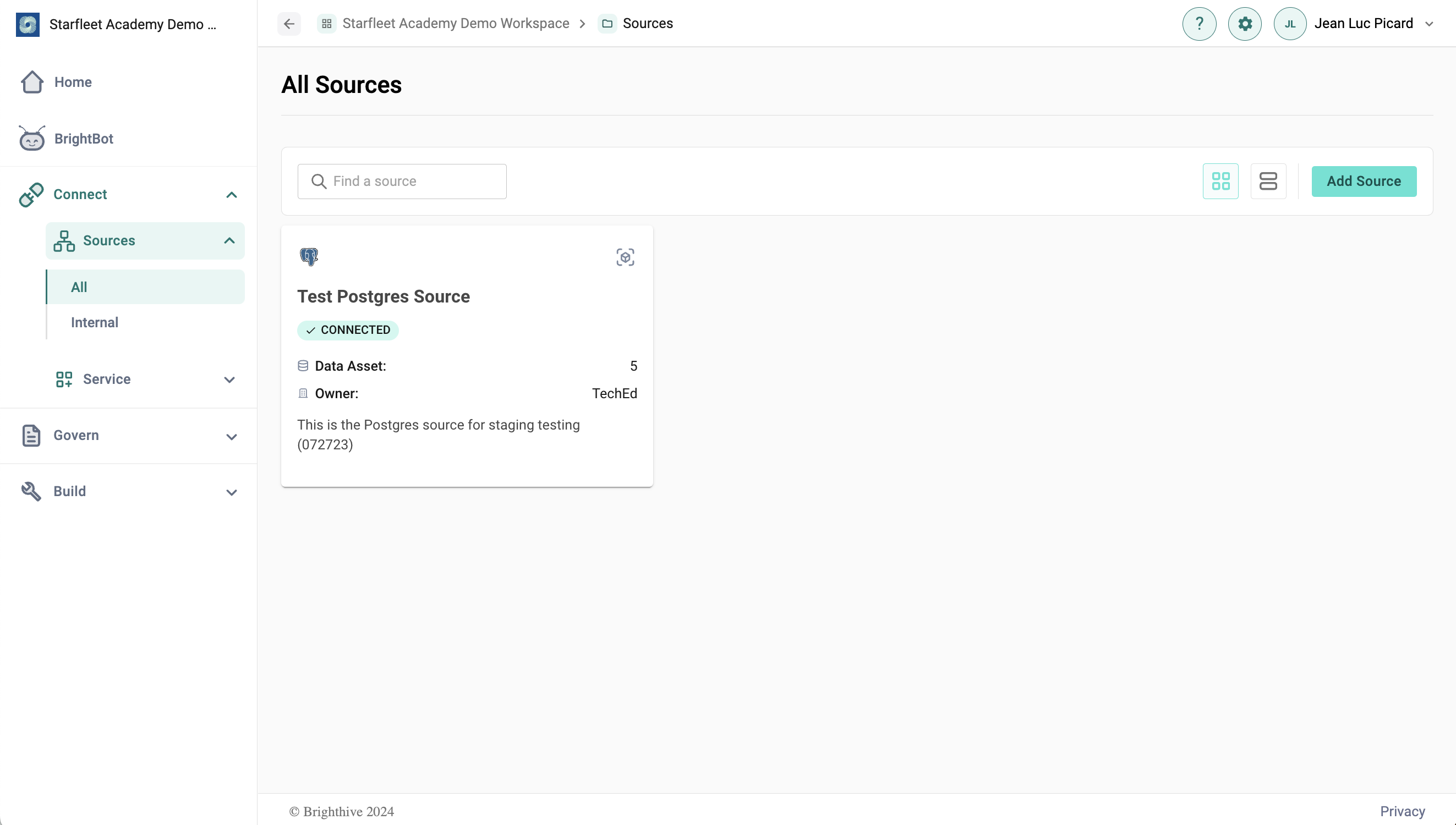Click the Postgres source description text
The height and width of the screenshot is (825, 1456).
[438, 435]
